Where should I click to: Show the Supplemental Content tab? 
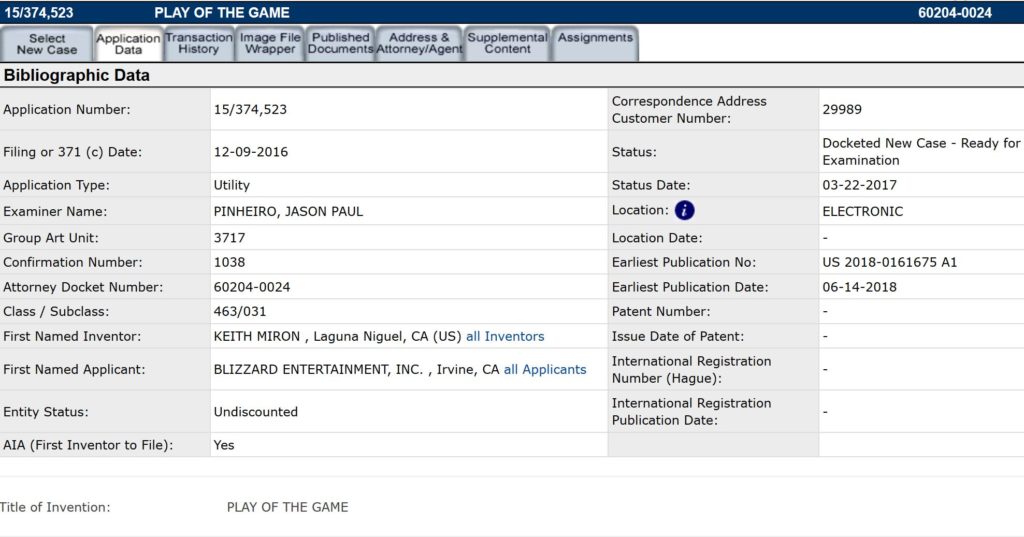[x=507, y=44]
